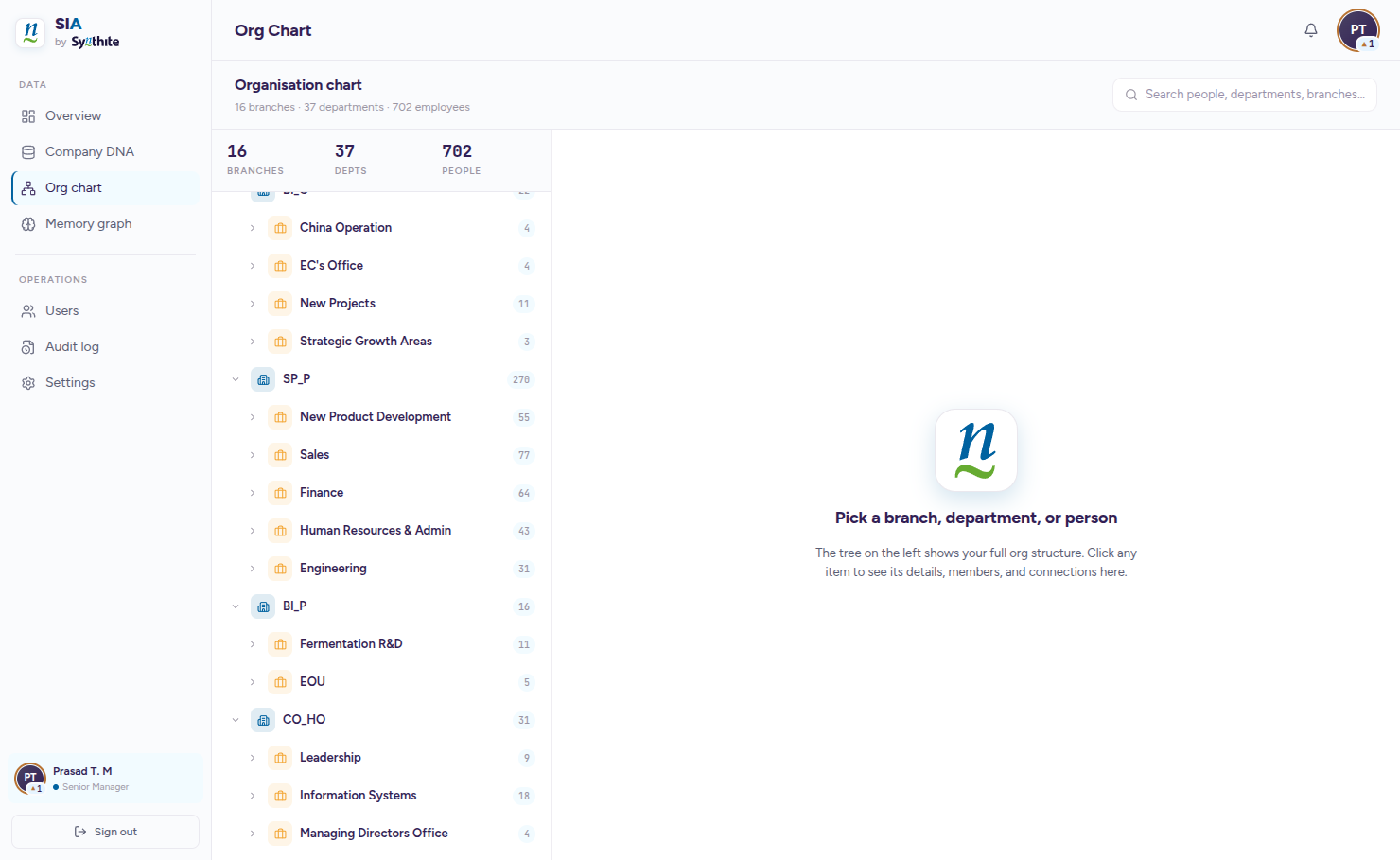1400x860 pixels.
Task: Click the Sales department icon
Action: (280, 455)
